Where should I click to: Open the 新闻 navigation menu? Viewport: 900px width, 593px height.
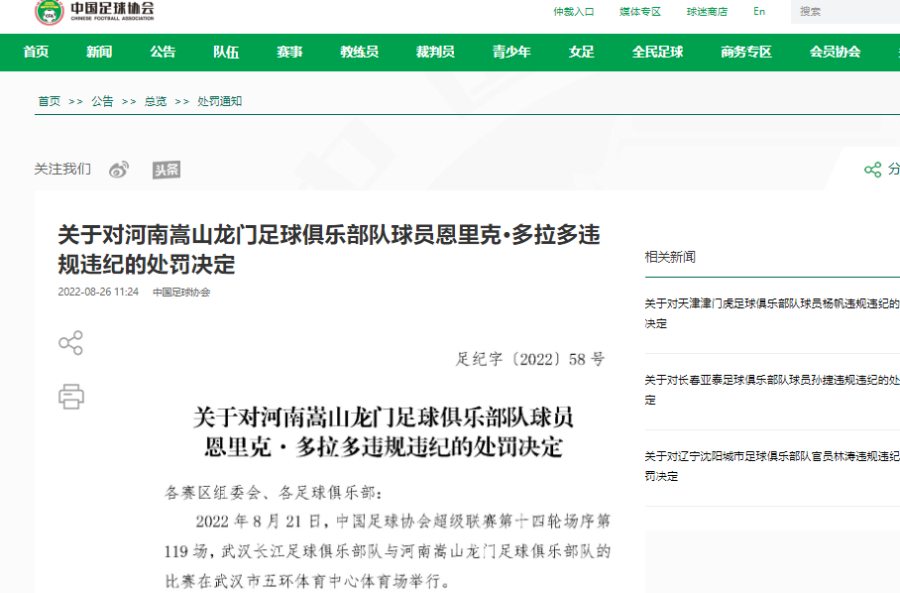tap(99, 52)
